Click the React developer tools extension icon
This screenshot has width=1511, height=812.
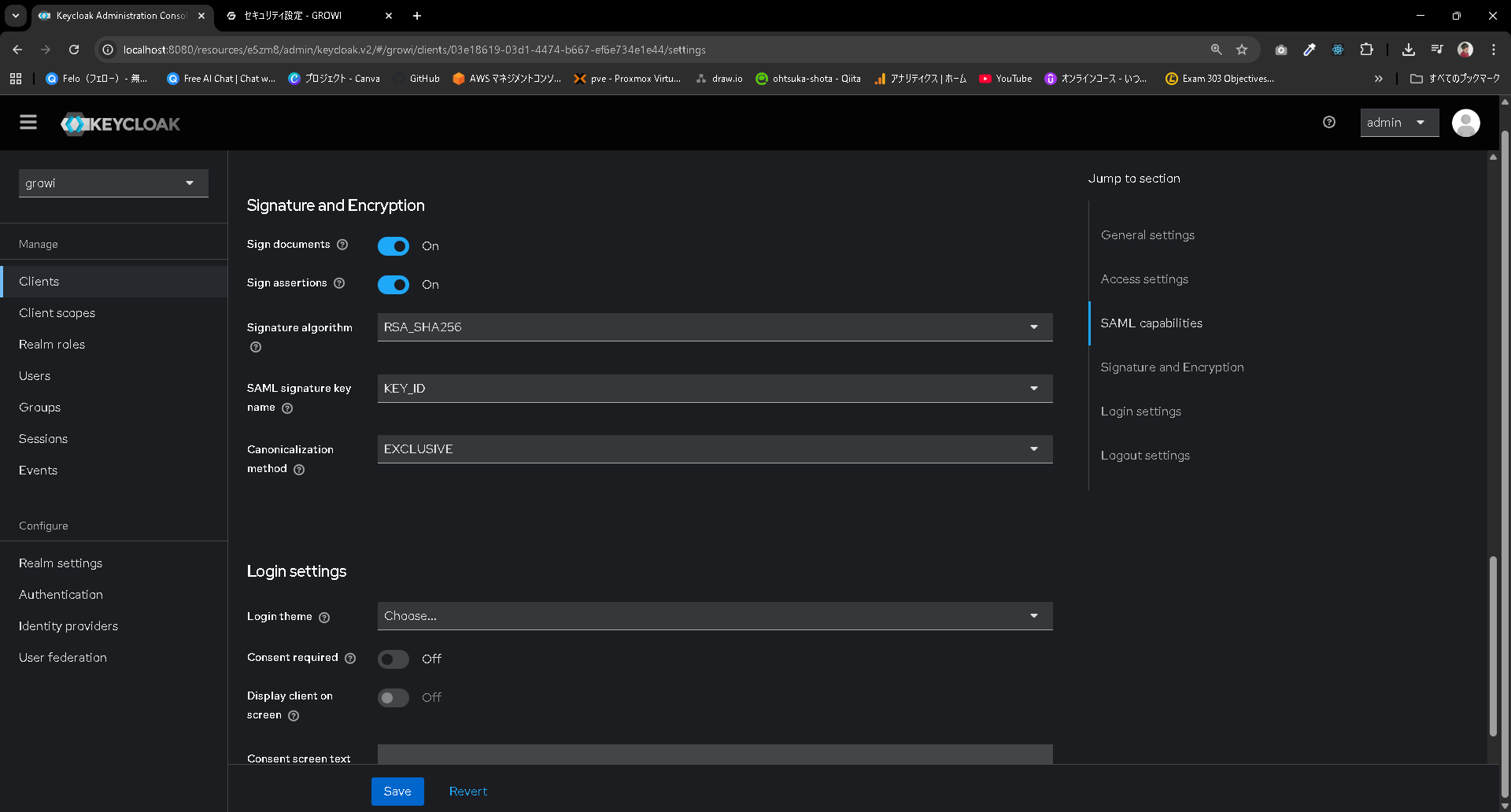[x=1338, y=50]
